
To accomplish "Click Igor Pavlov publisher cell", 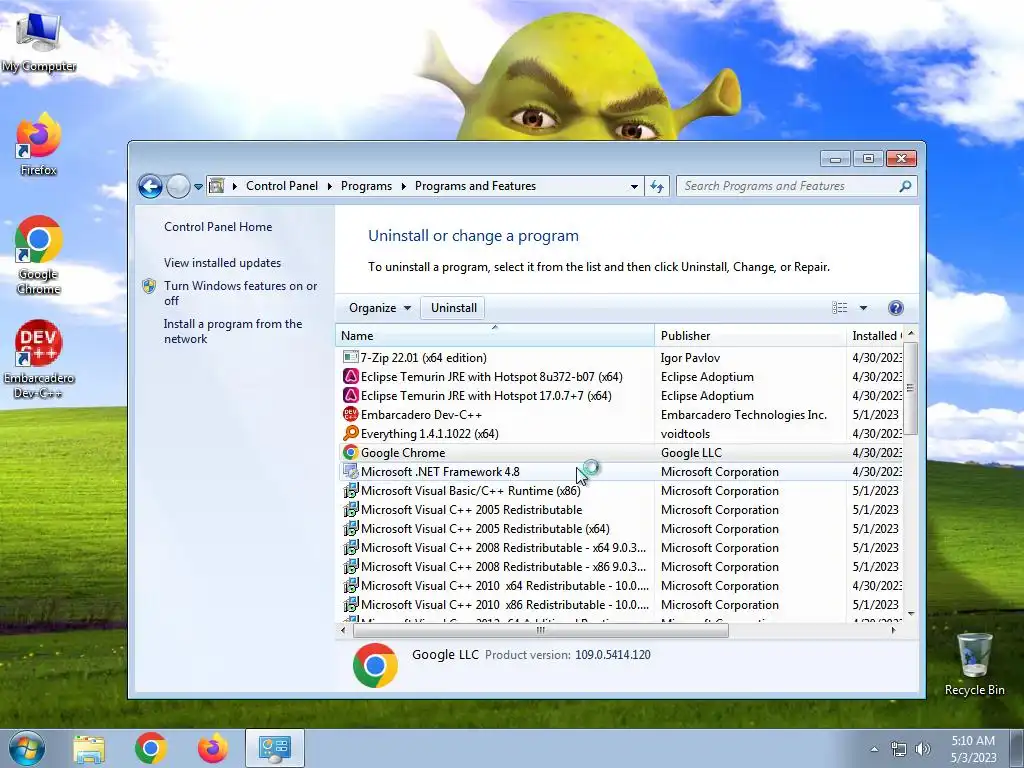I will pyautogui.click(x=750, y=358).
